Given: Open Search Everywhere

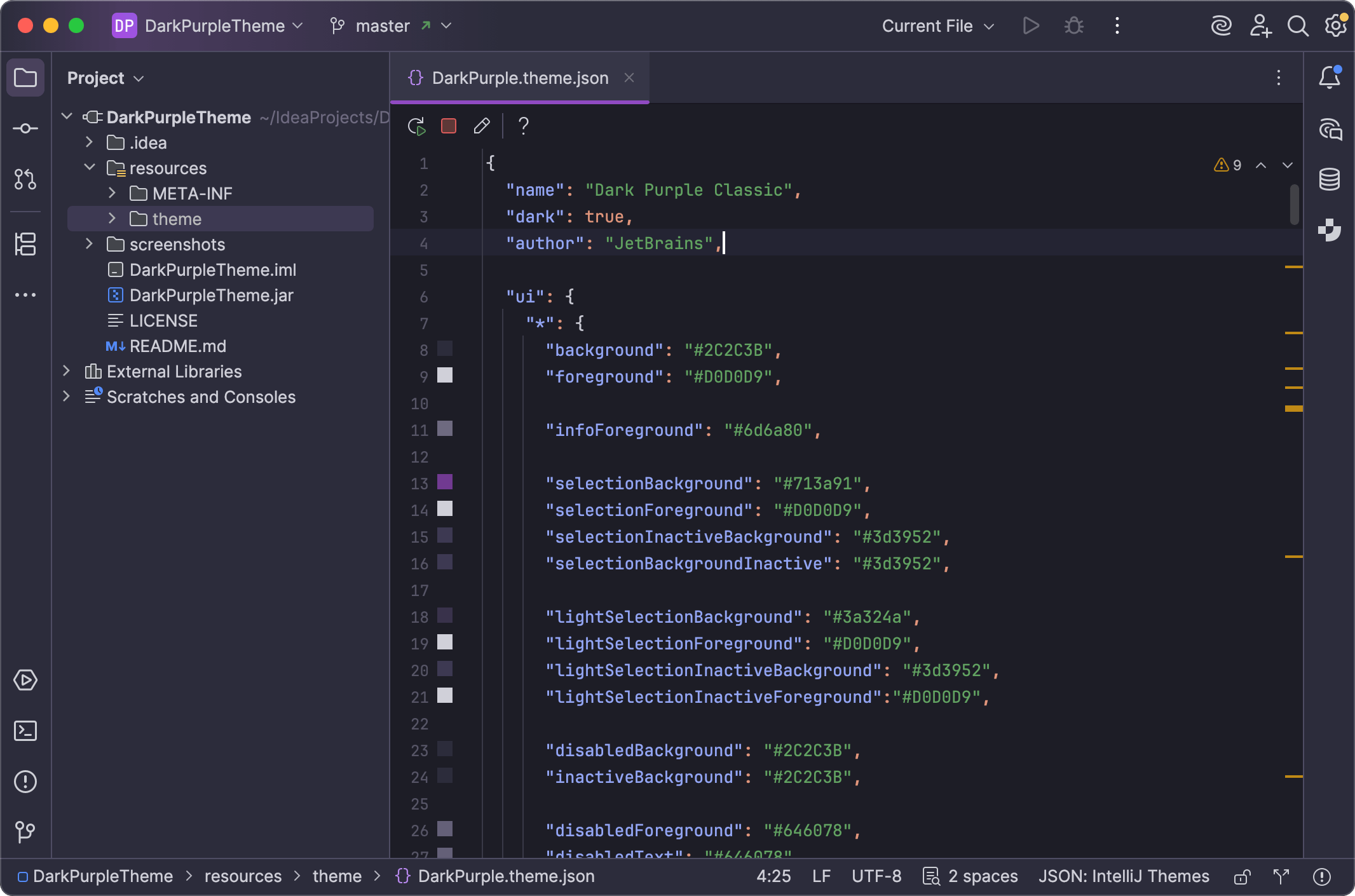Looking at the screenshot, I should pos(1298,26).
